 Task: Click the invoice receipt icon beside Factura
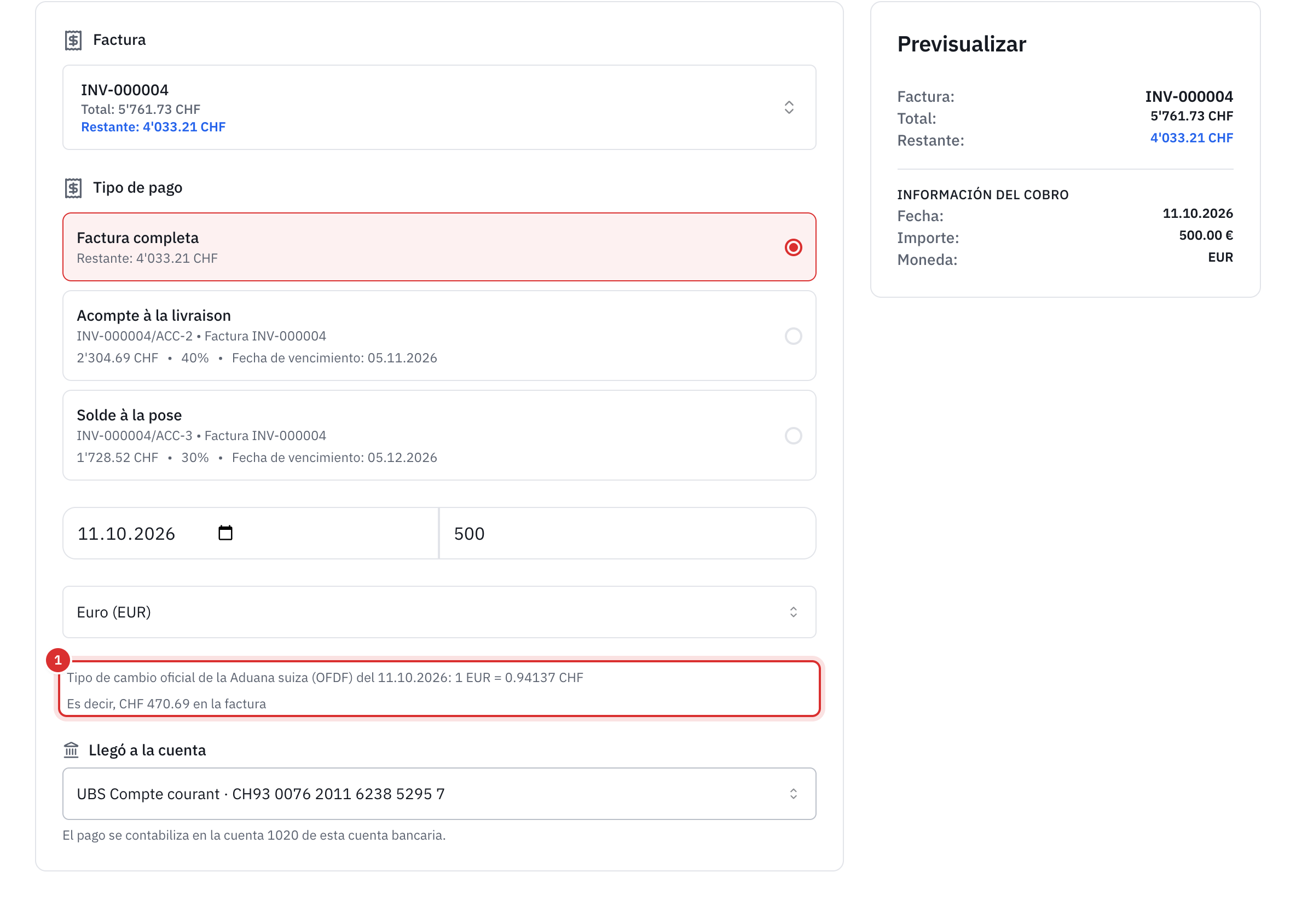(x=73, y=40)
